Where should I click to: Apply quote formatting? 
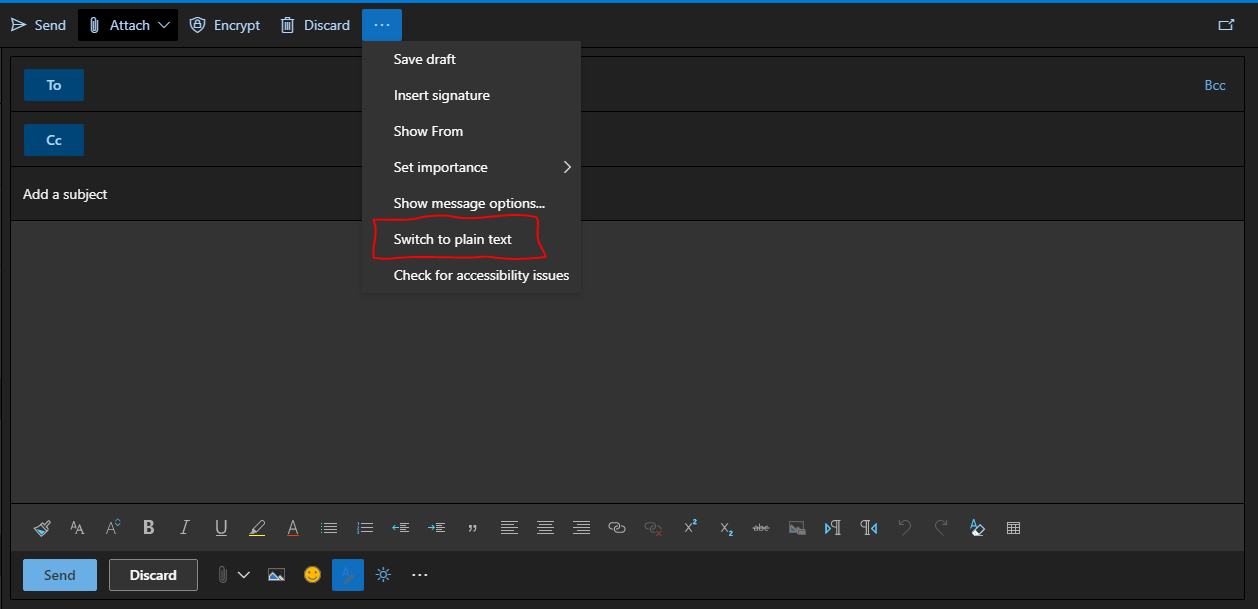473,528
